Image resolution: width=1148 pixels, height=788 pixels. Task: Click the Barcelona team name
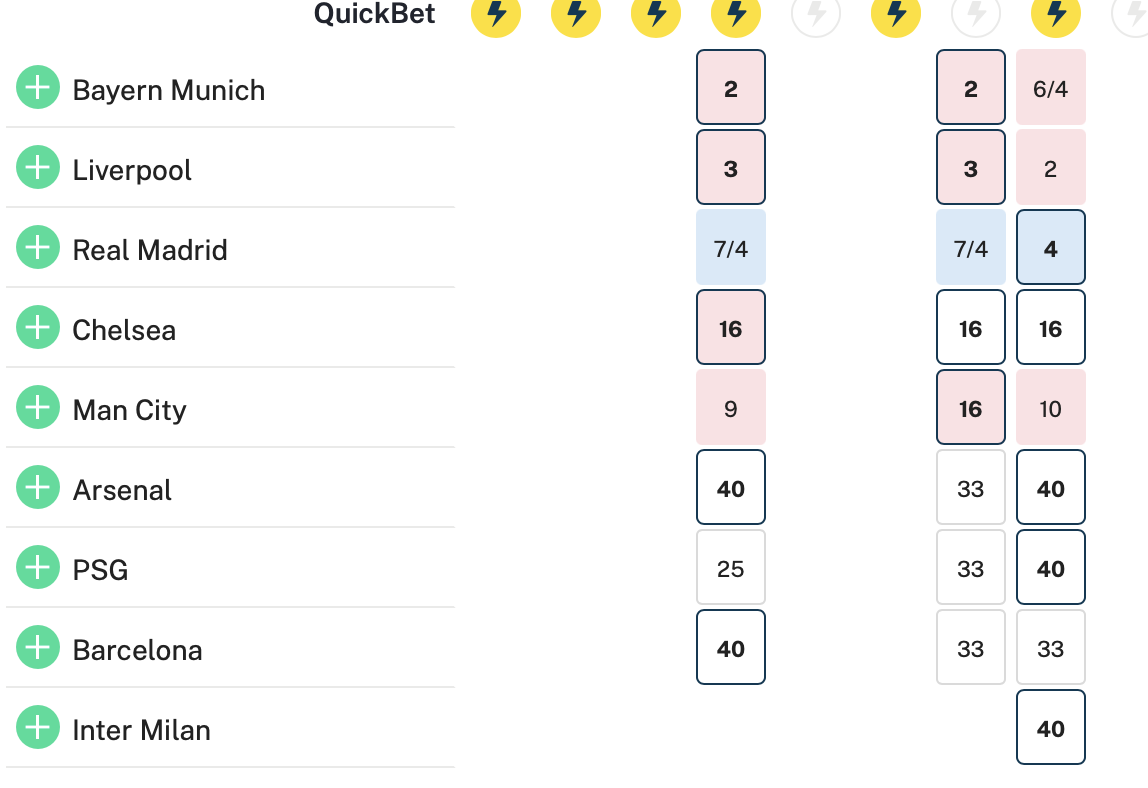coord(138,650)
